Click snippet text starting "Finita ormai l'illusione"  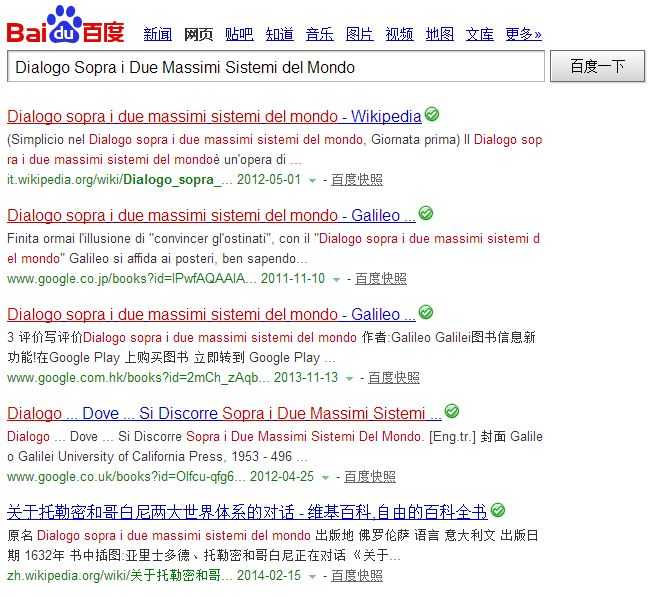(274, 249)
